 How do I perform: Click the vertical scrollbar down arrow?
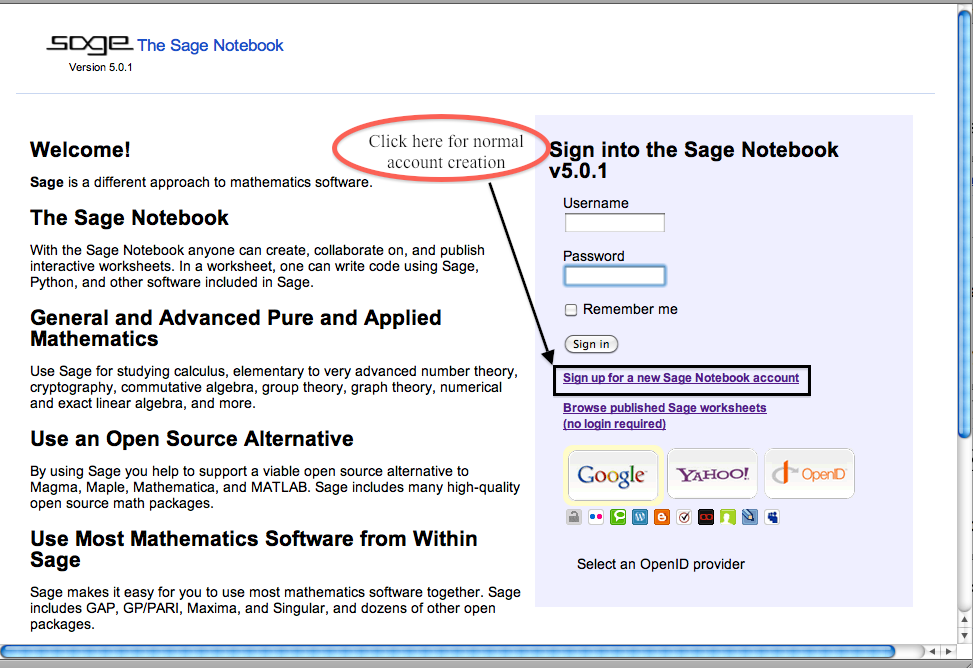(964, 633)
